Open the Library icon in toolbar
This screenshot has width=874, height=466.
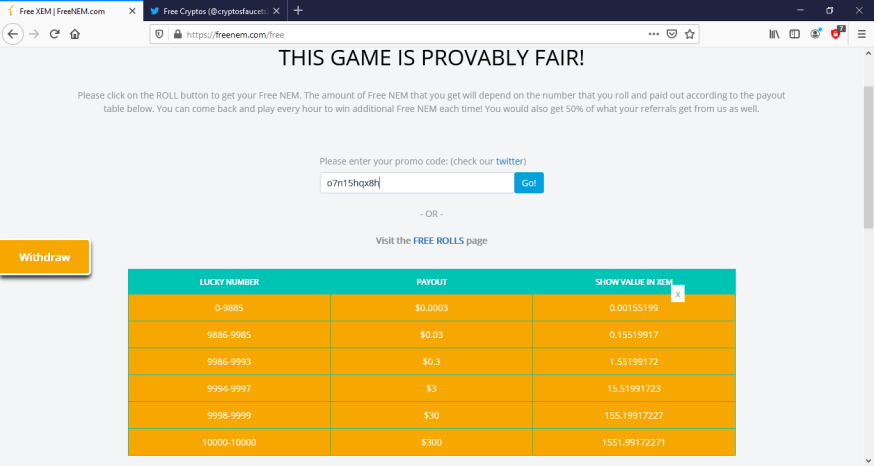(774, 34)
